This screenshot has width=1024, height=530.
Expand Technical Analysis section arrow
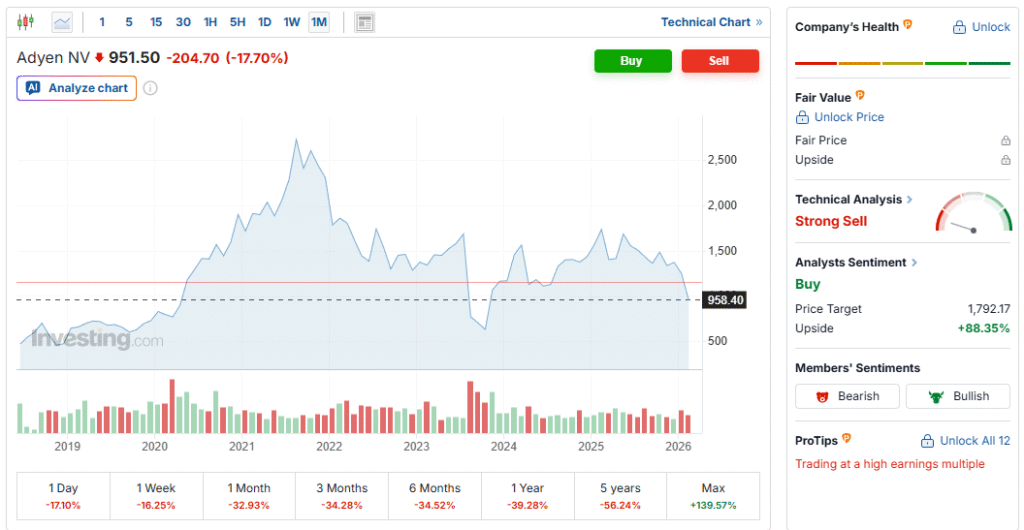909,200
